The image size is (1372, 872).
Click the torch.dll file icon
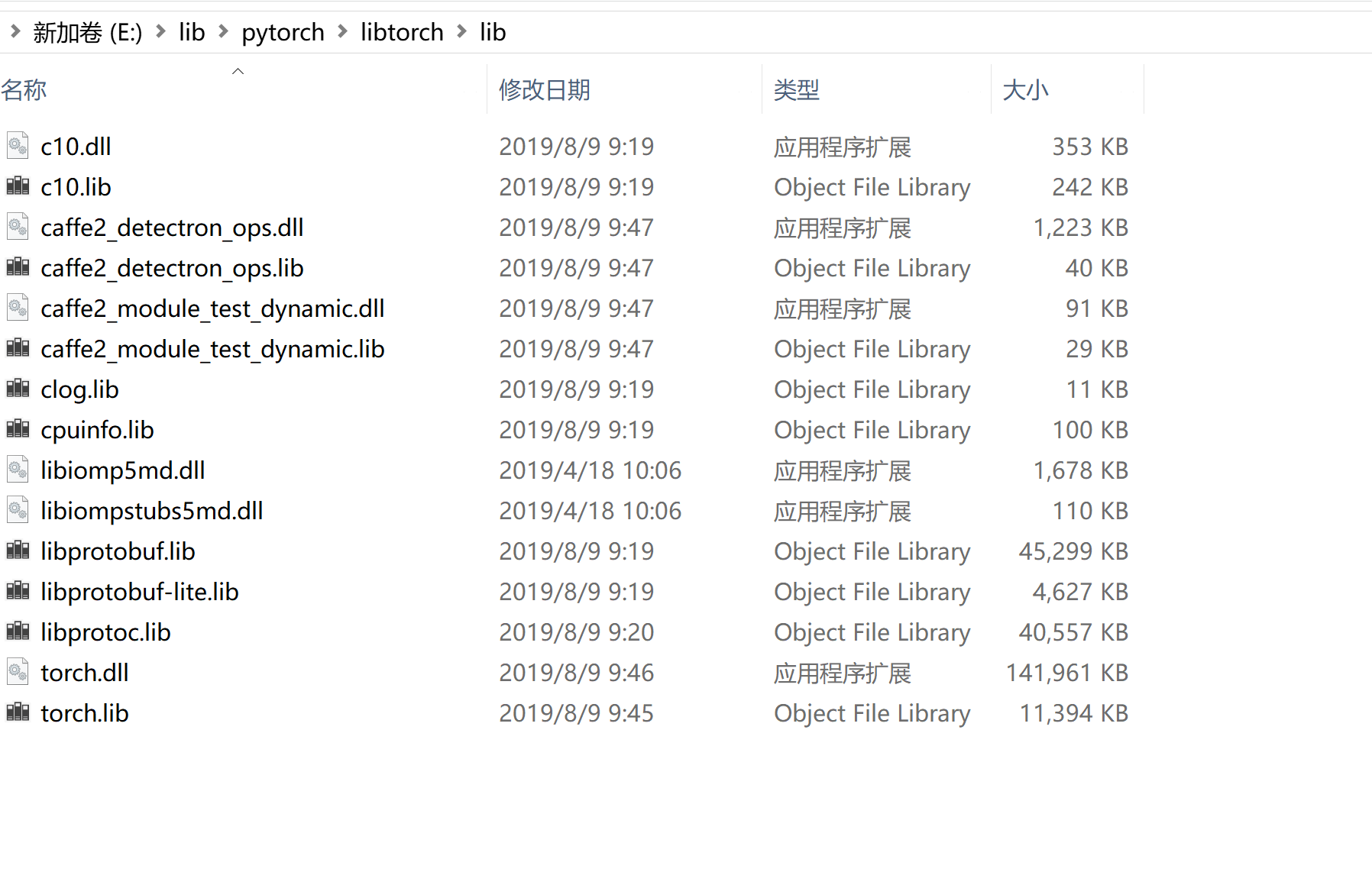click(18, 671)
